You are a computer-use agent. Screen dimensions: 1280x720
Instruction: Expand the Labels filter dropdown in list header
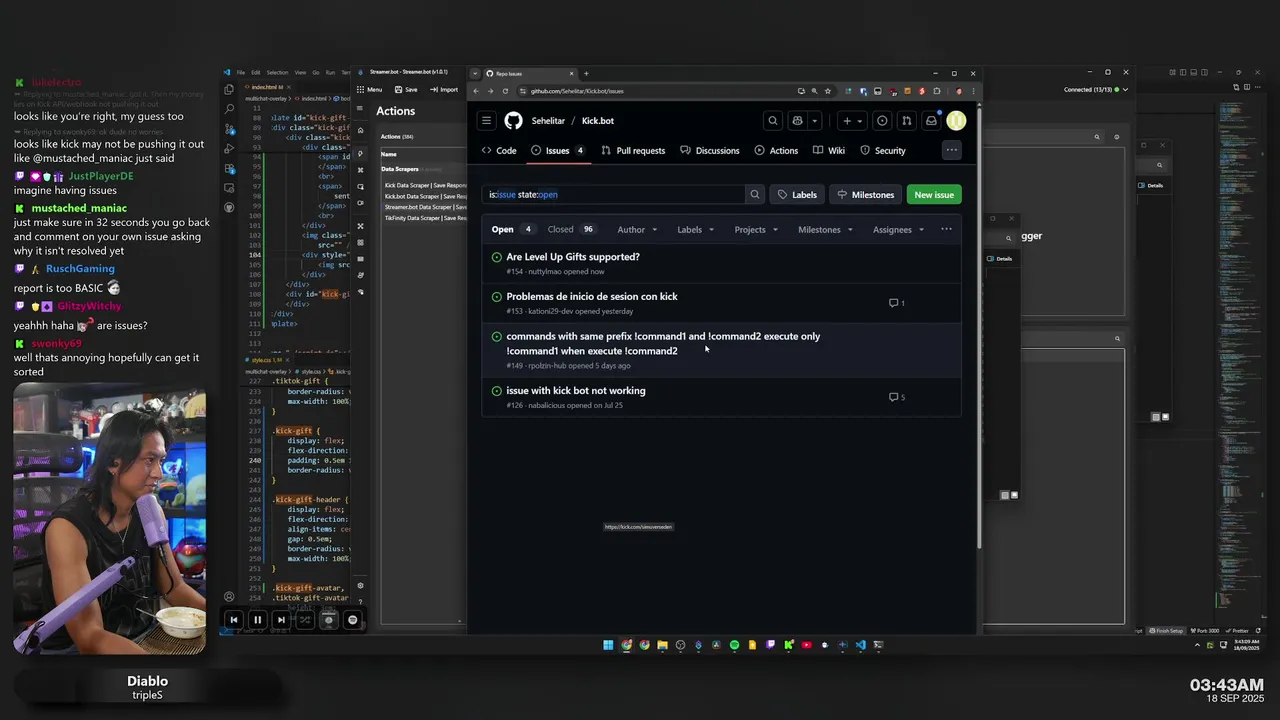pos(696,230)
